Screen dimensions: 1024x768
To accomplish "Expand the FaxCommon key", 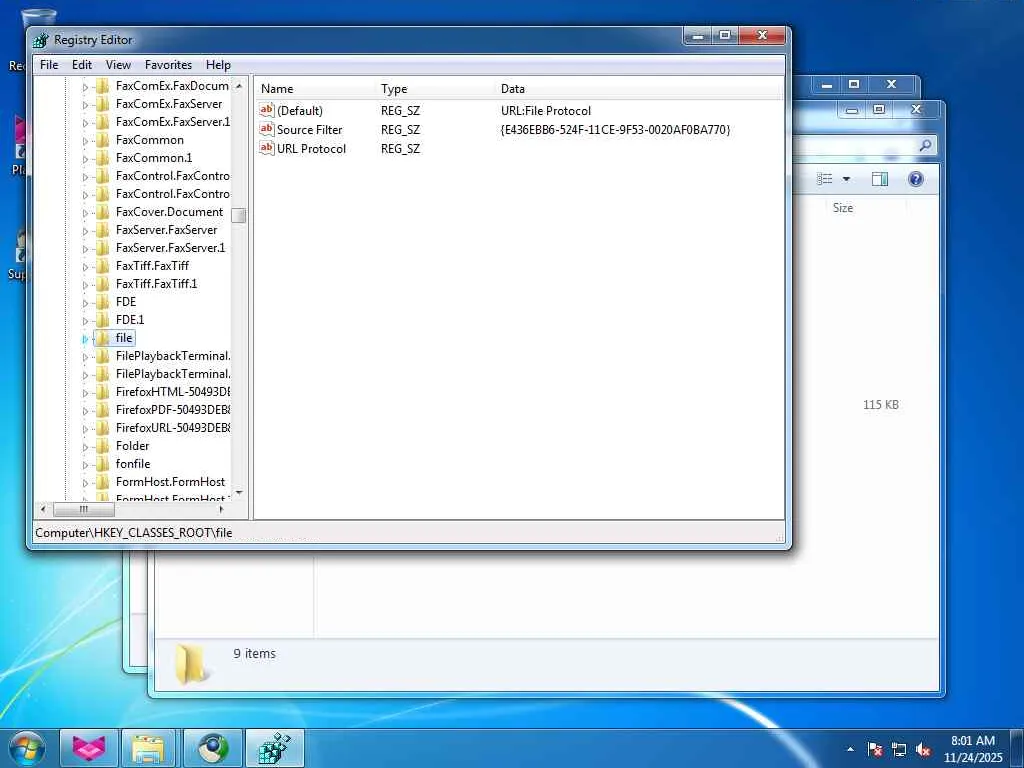I will (x=85, y=140).
